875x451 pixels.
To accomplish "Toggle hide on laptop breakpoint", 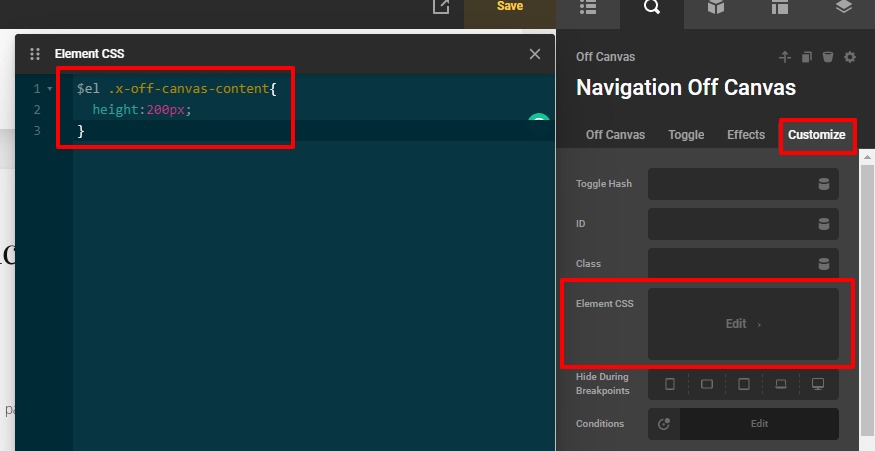I will [781, 384].
